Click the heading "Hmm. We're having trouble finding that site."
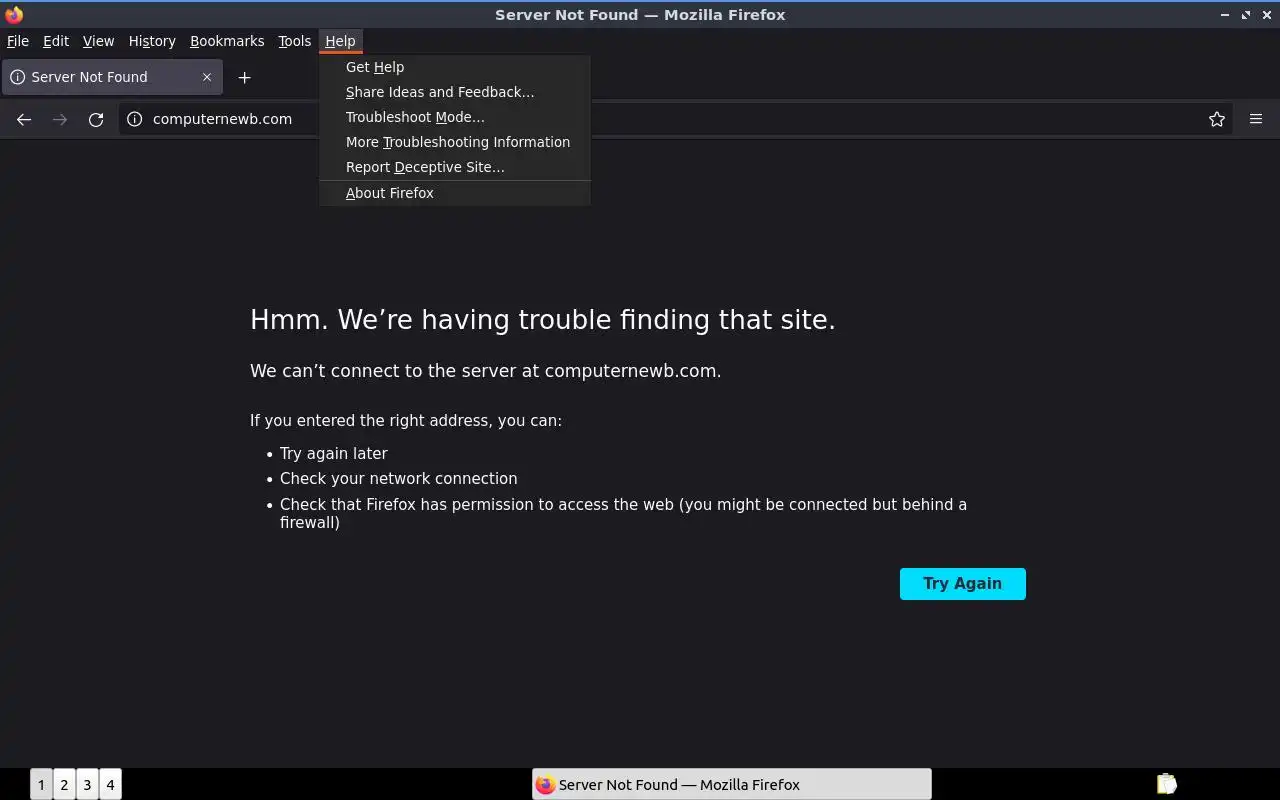The height and width of the screenshot is (800, 1280). [543, 320]
